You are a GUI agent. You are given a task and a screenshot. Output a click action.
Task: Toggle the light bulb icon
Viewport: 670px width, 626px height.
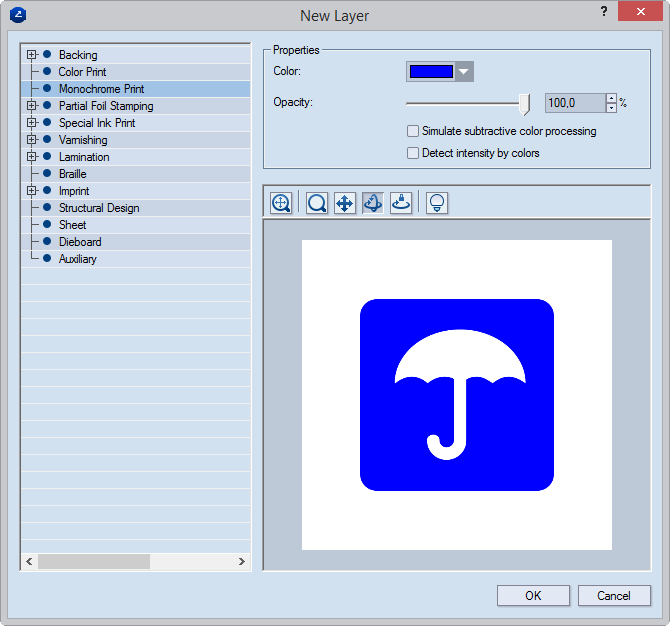point(436,203)
